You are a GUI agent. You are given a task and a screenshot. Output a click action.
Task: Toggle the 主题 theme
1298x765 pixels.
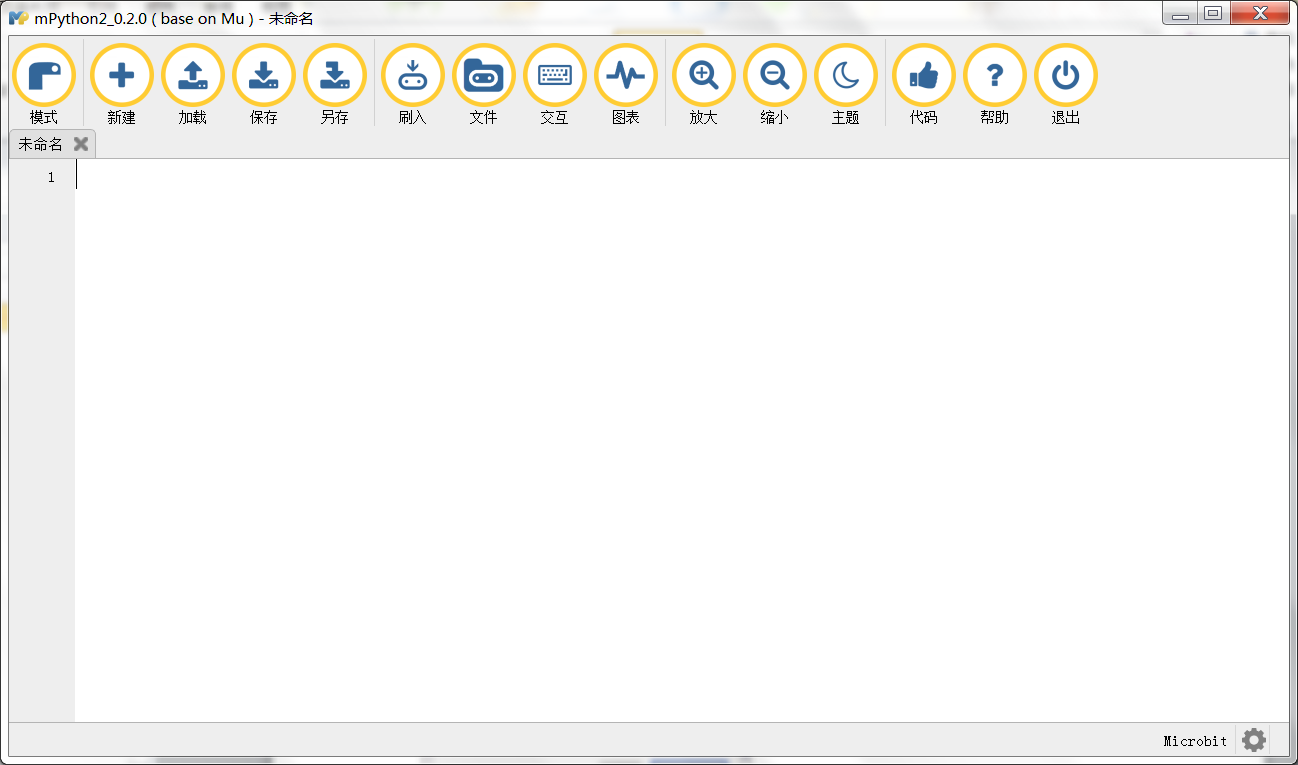click(x=846, y=84)
